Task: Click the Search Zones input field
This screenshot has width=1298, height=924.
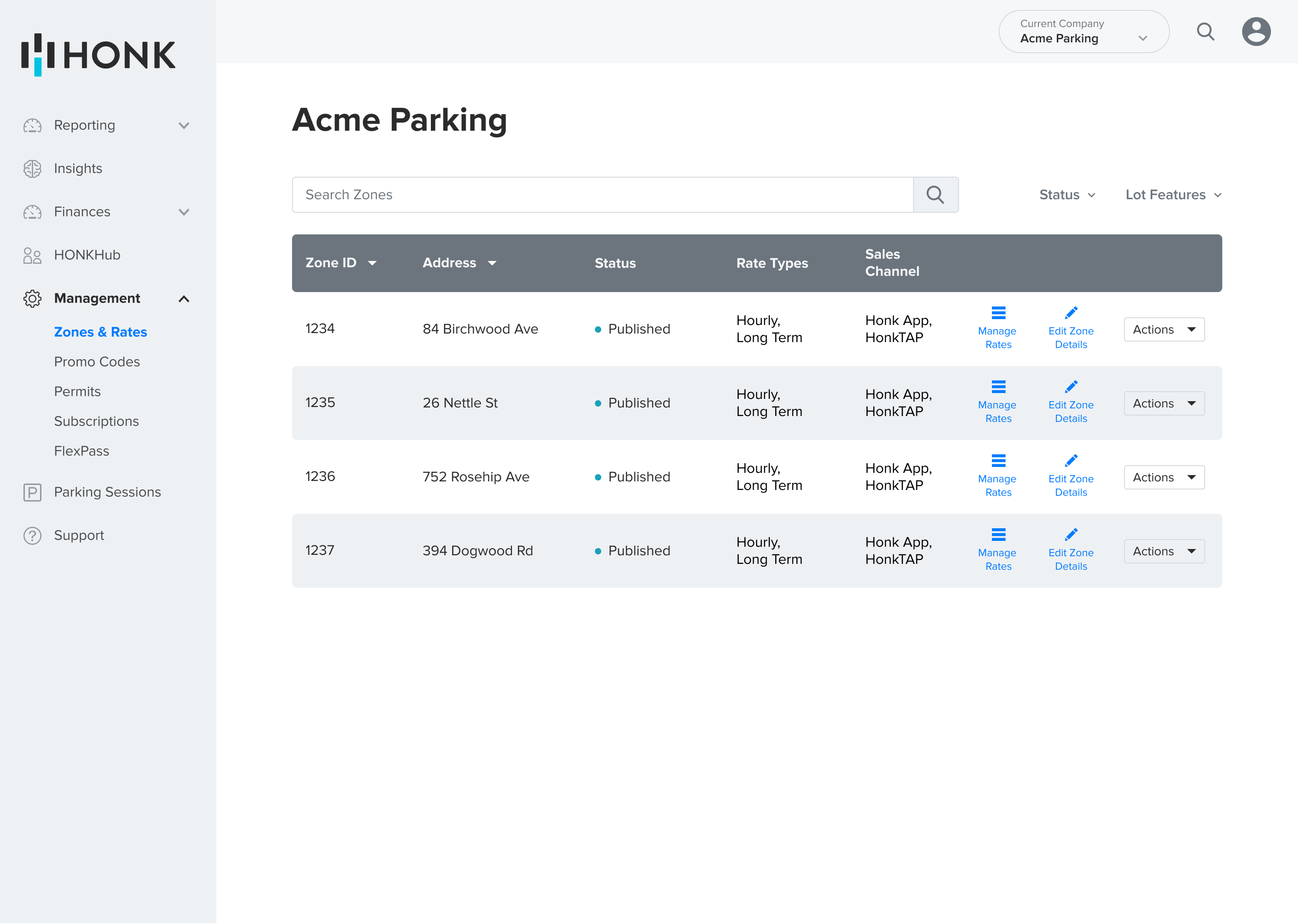Action: point(602,195)
